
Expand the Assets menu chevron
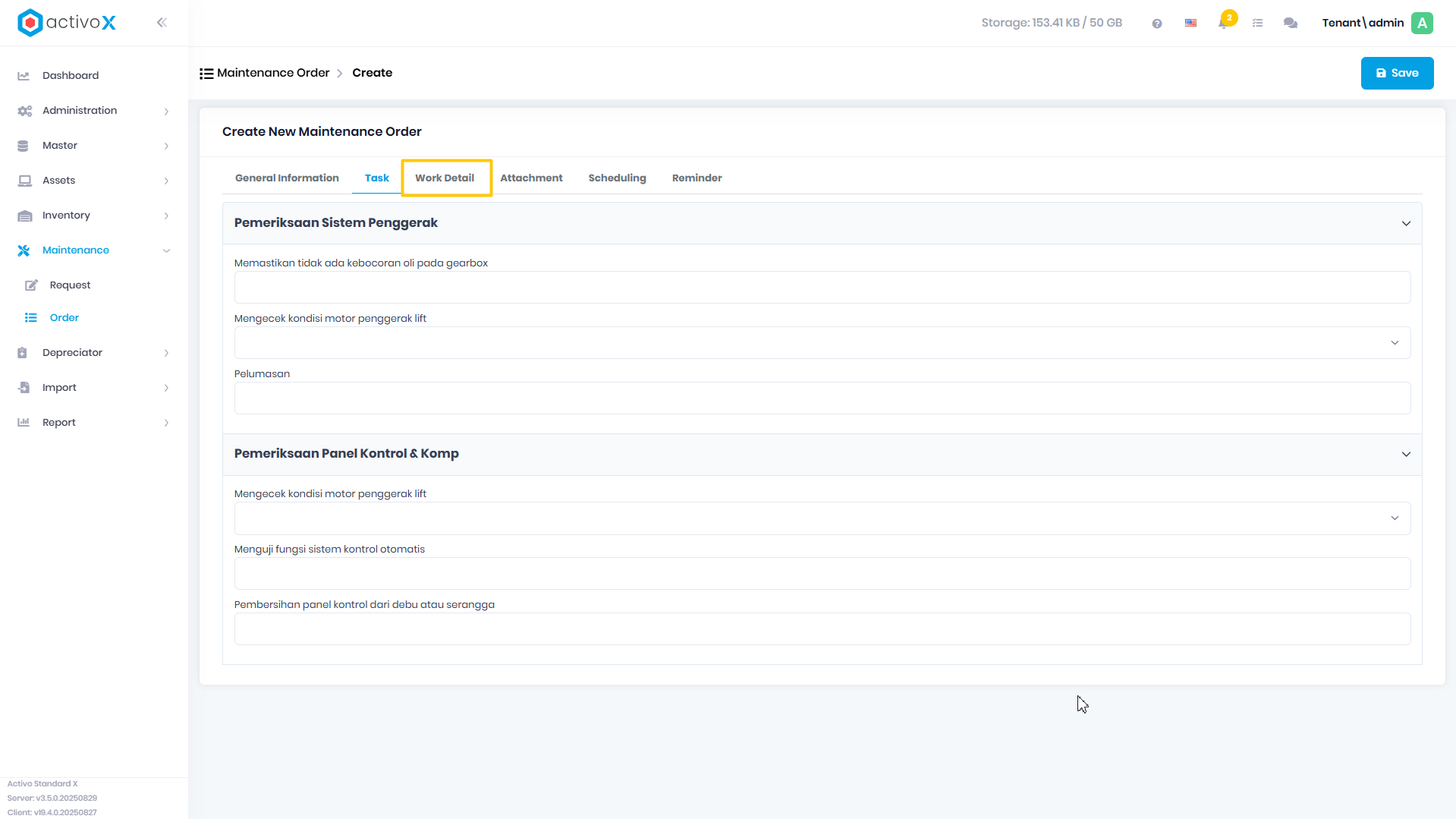tap(166, 181)
